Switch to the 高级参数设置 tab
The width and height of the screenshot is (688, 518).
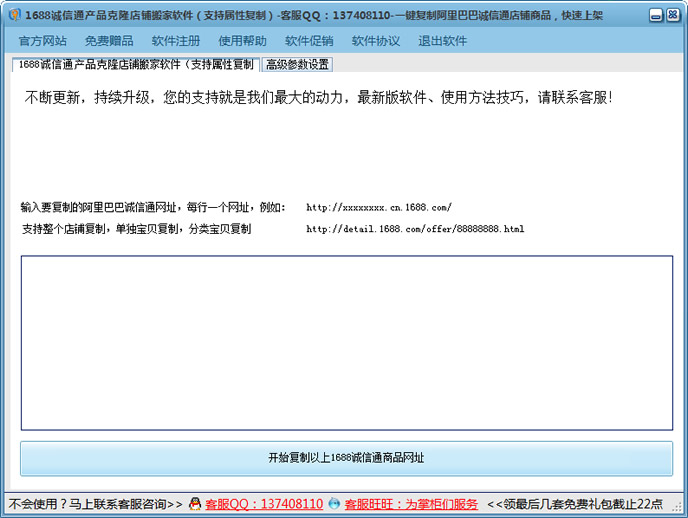coord(297,64)
